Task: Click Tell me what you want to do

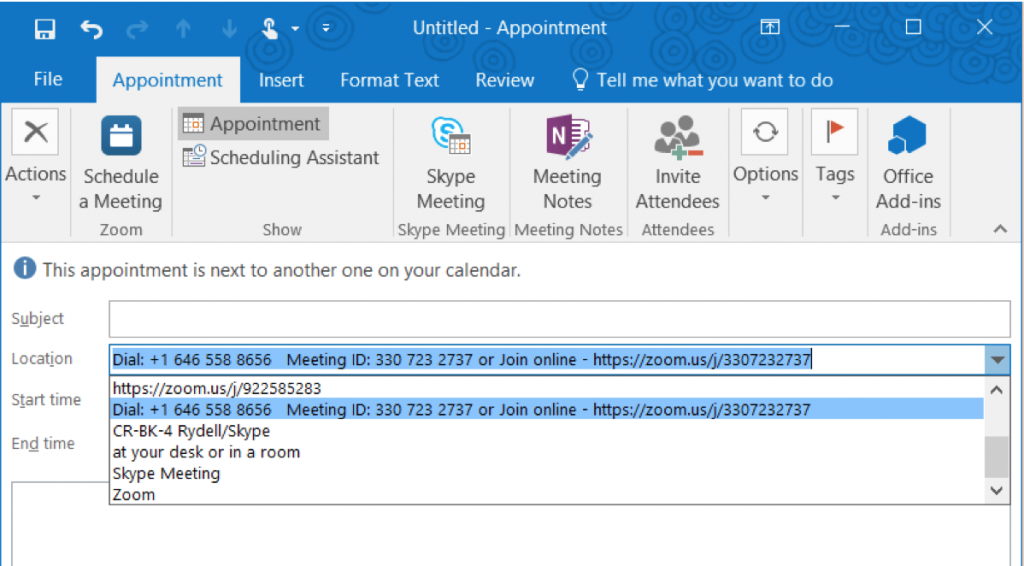Action: coord(703,80)
